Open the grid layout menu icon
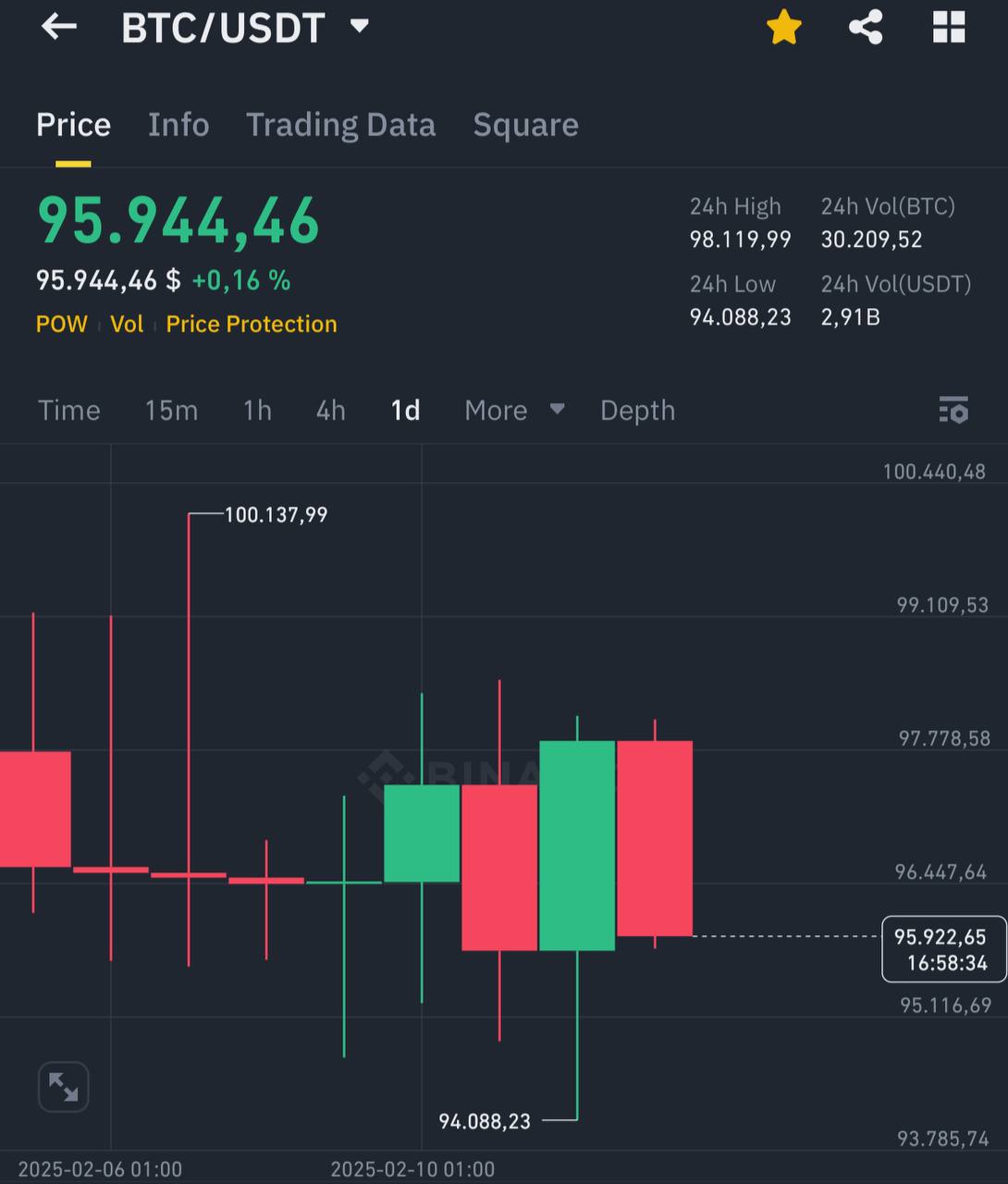The width and height of the screenshot is (1008, 1184). pos(949,27)
